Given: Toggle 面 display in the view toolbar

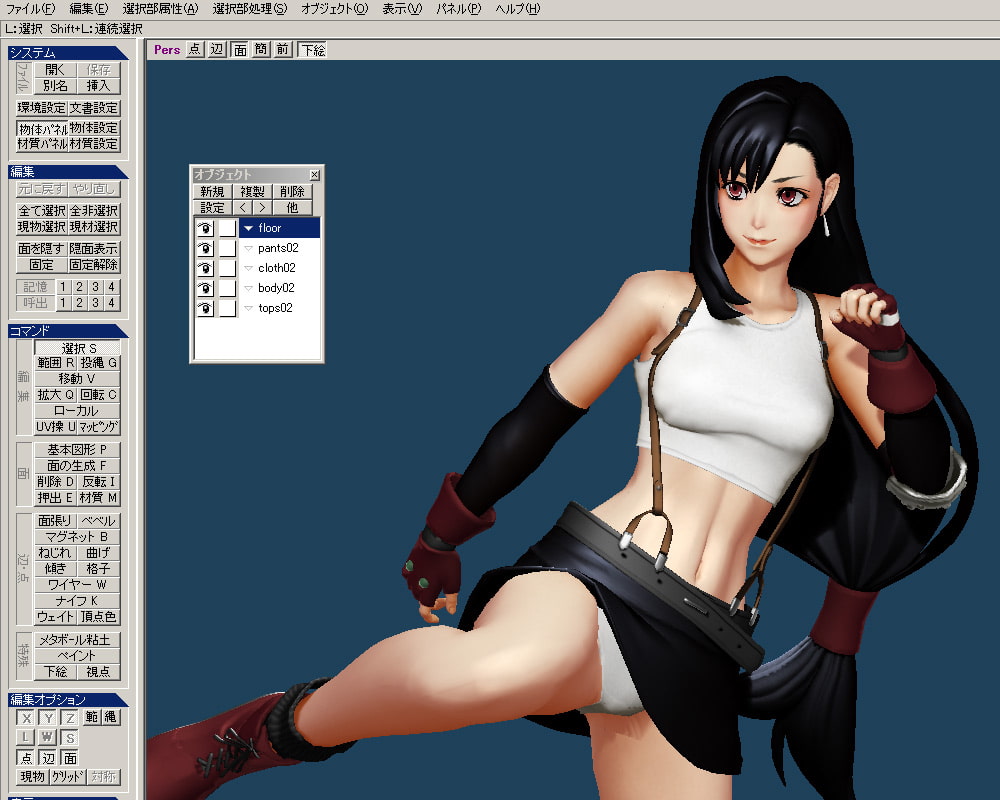Looking at the screenshot, I should [240, 50].
